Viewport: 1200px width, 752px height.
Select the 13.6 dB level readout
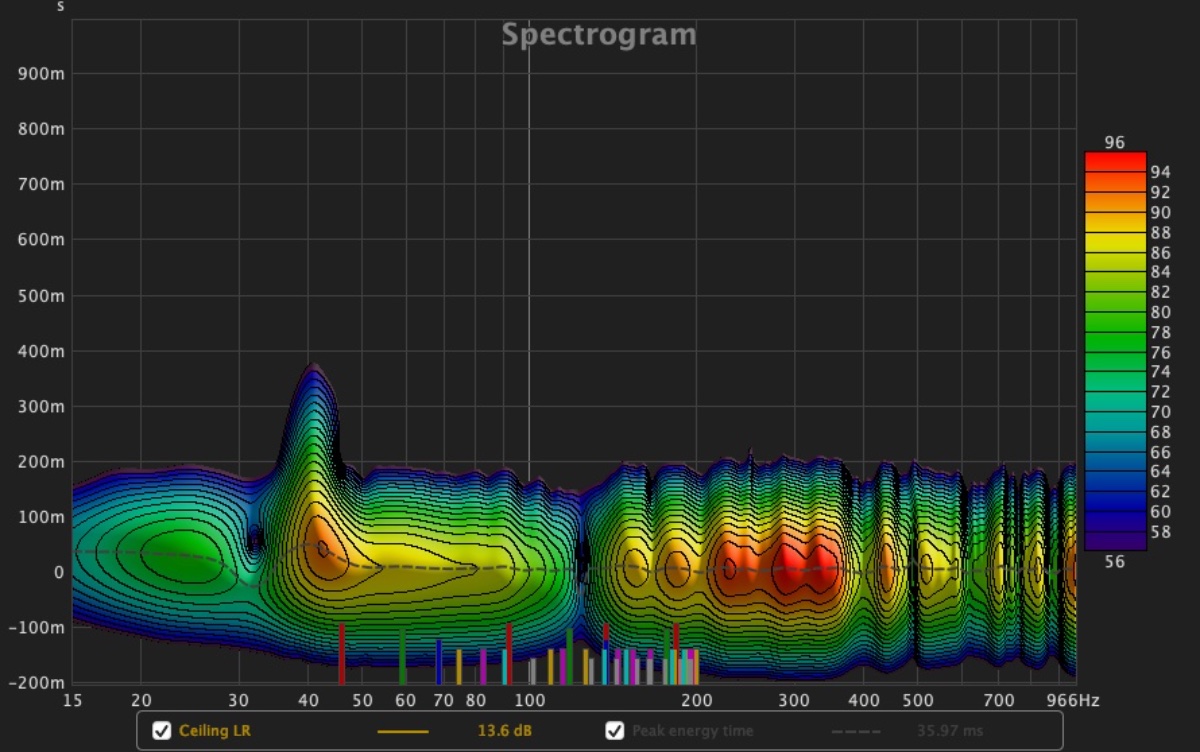pyautogui.click(x=504, y=731)
